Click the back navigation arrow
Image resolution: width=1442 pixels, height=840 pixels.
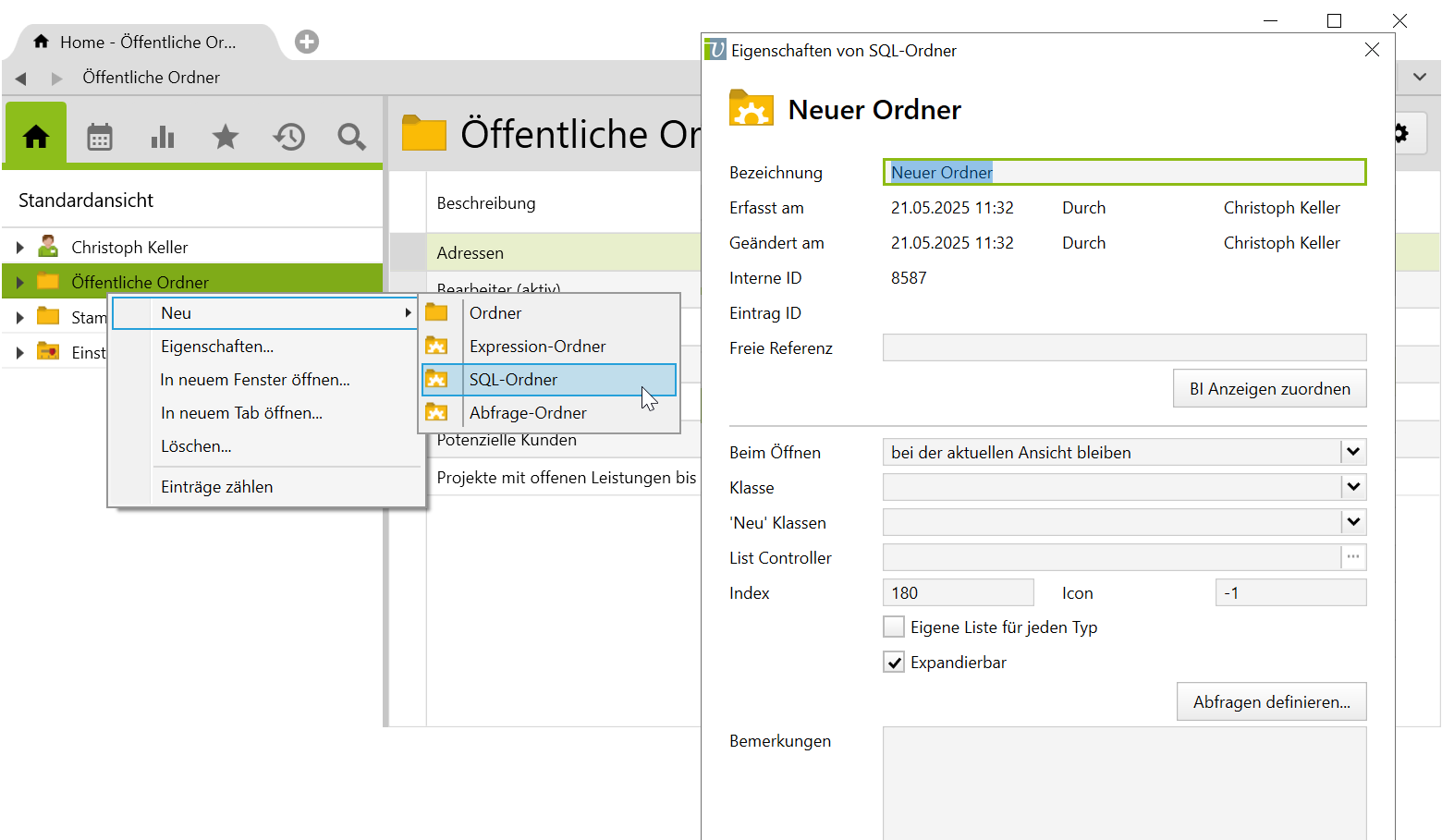[21, 79]
